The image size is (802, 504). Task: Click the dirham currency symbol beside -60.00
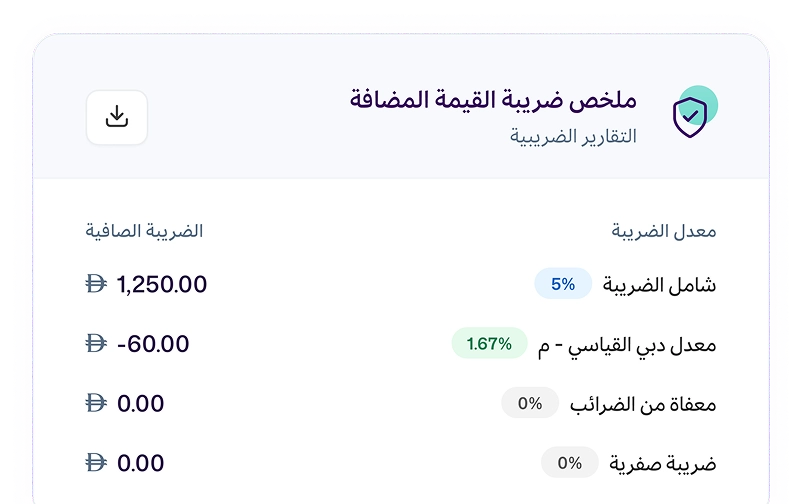click(x=97, y=345)
